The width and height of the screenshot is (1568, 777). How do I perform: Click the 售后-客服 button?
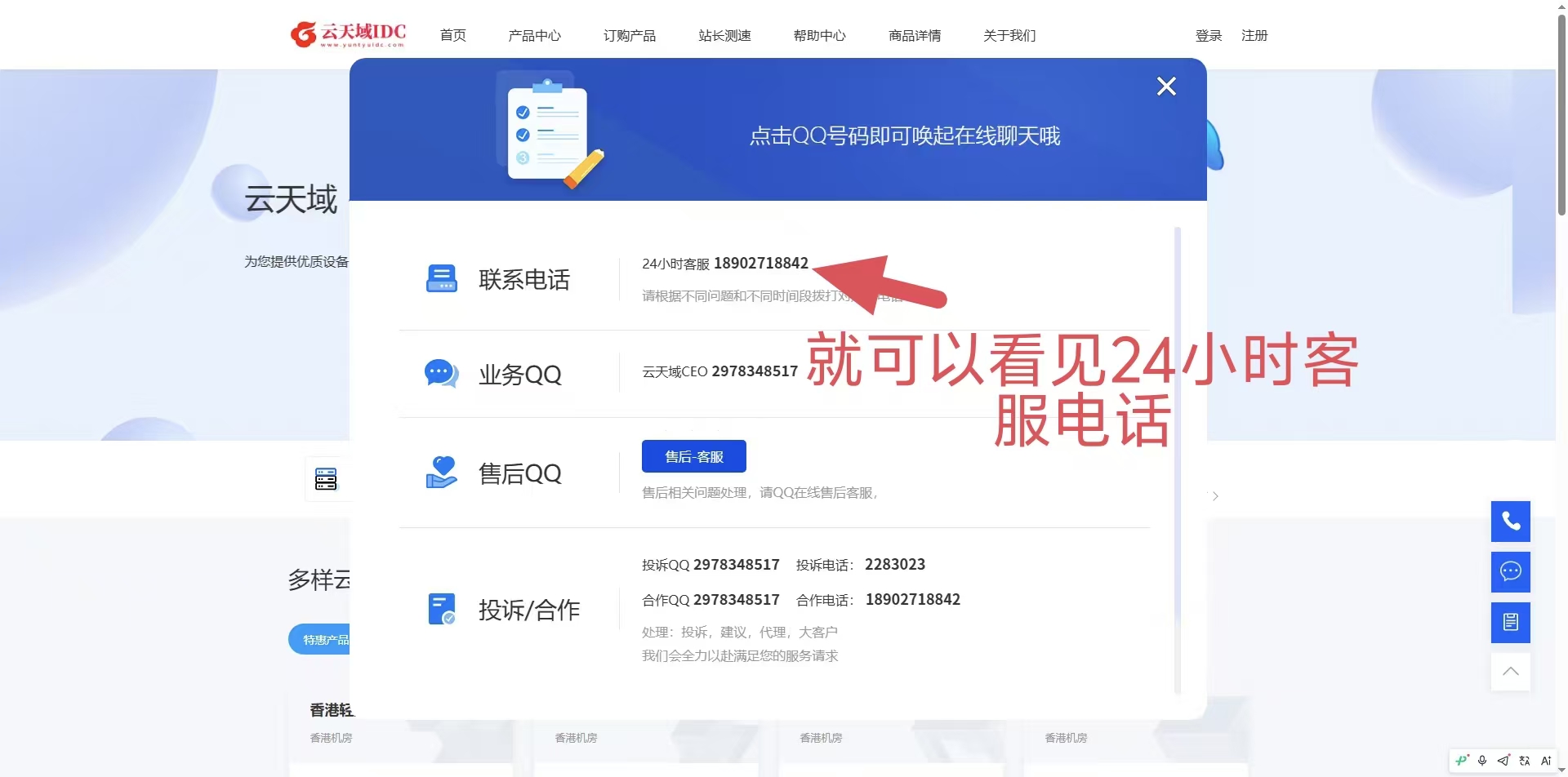pyautogui.click(x=694, y=456)
